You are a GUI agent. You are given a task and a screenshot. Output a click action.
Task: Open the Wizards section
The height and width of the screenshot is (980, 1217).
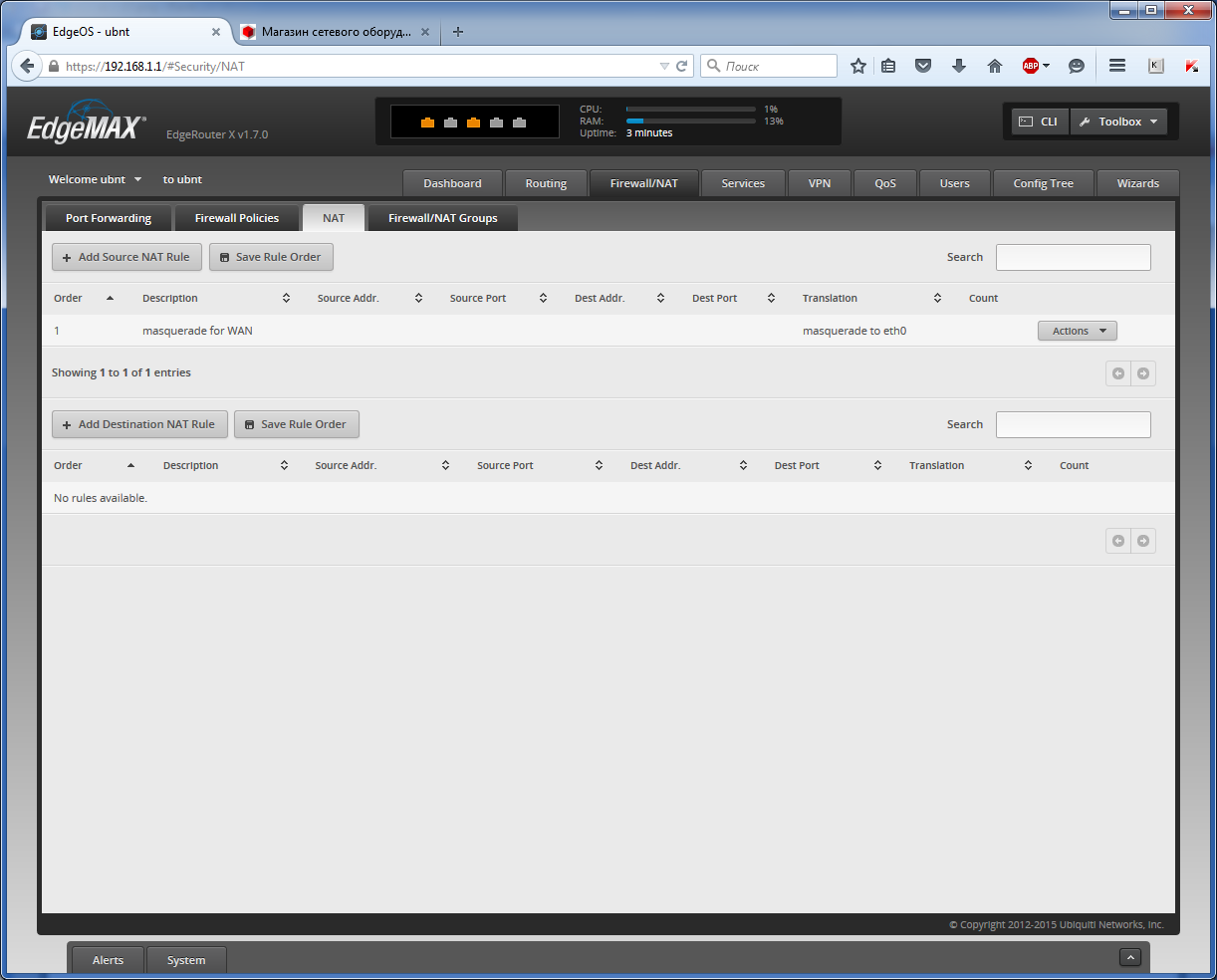[x=1137, y=183]
